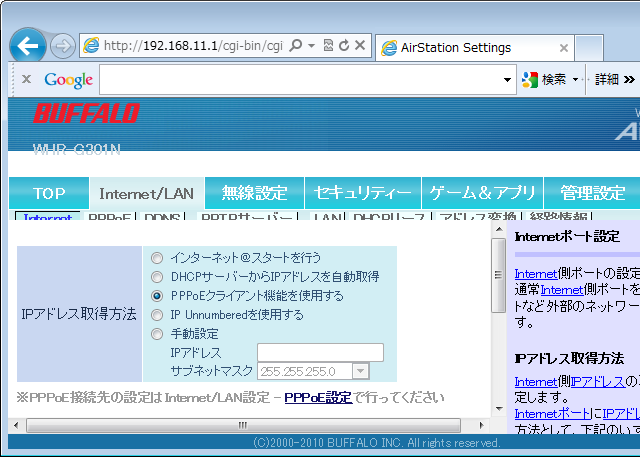This screenshot has height=457, width=640.
Task: Select the 手動設定 radio button
Action: tap(157, 334)
